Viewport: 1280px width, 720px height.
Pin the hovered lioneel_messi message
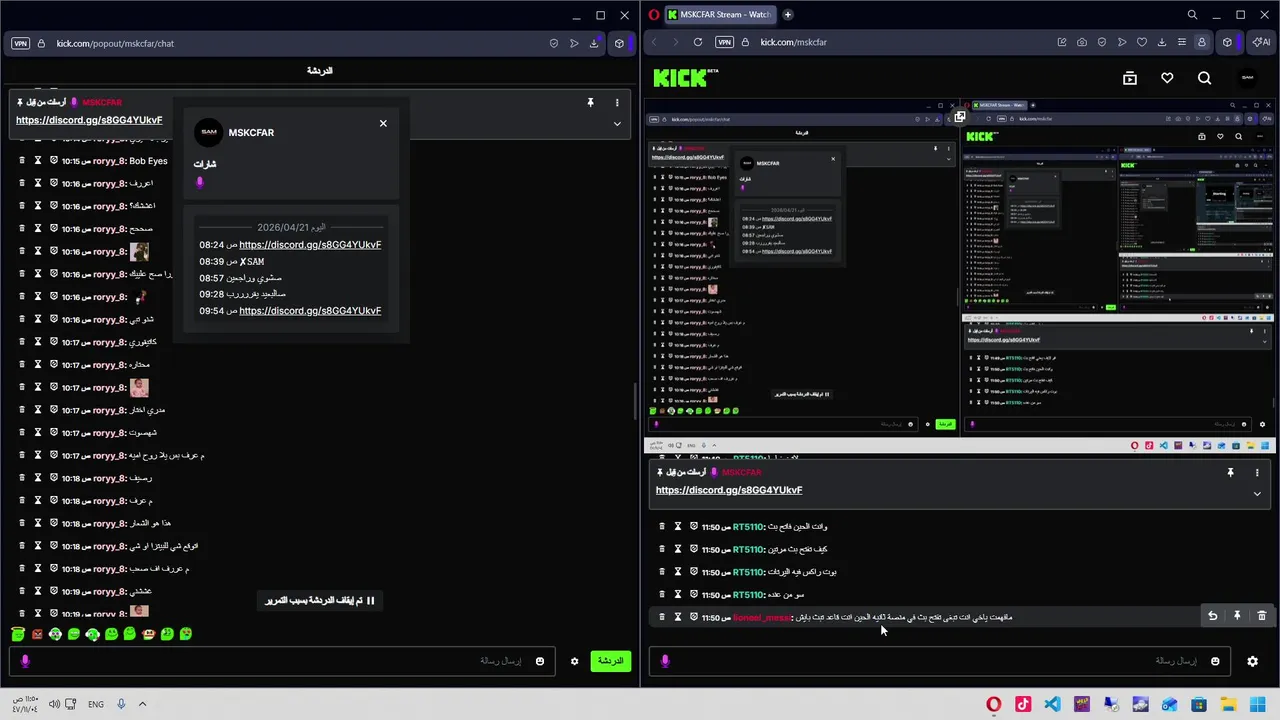(1237, 616)
